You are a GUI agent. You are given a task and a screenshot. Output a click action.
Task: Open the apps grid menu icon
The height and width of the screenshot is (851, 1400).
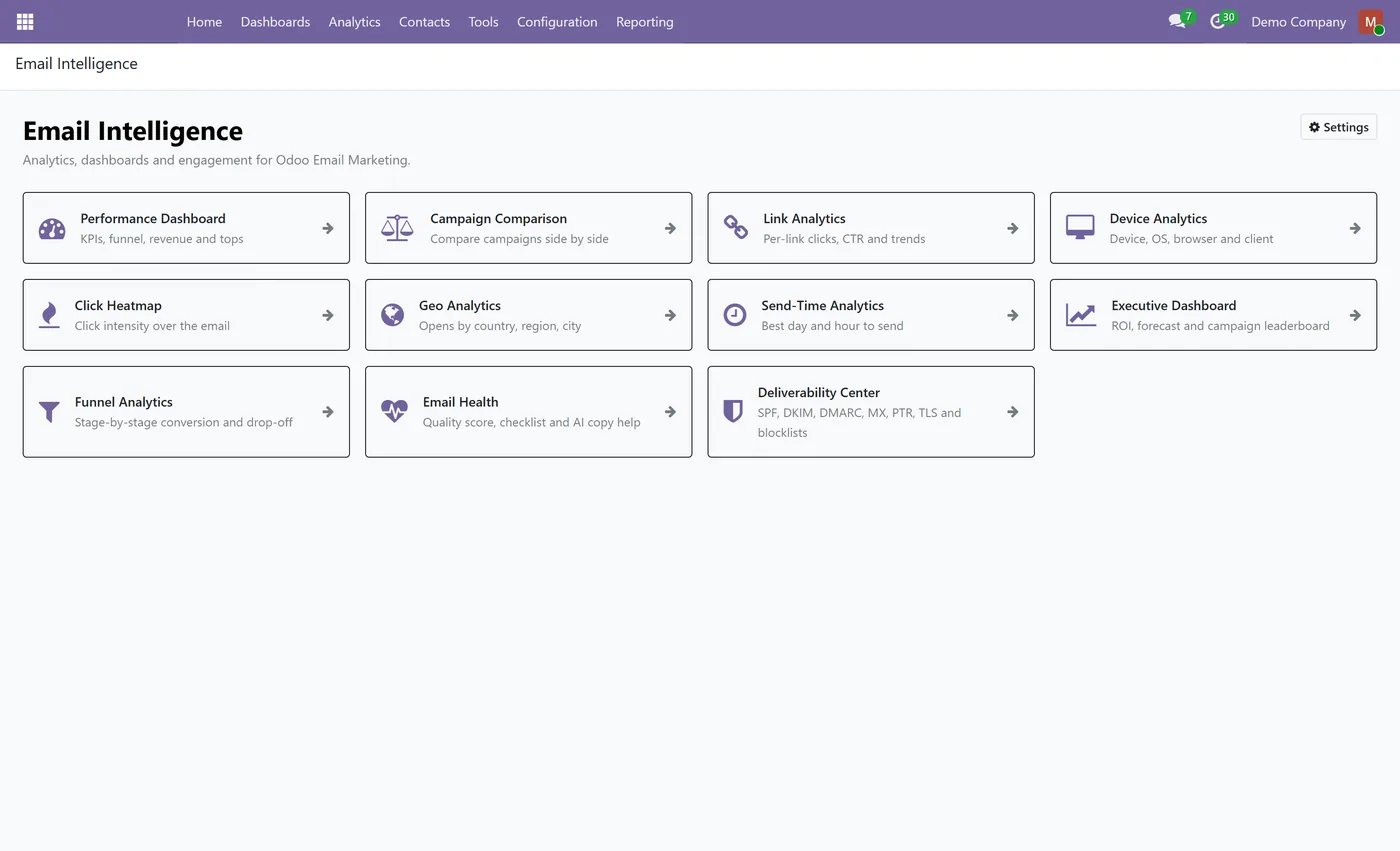tap(25, 21)
